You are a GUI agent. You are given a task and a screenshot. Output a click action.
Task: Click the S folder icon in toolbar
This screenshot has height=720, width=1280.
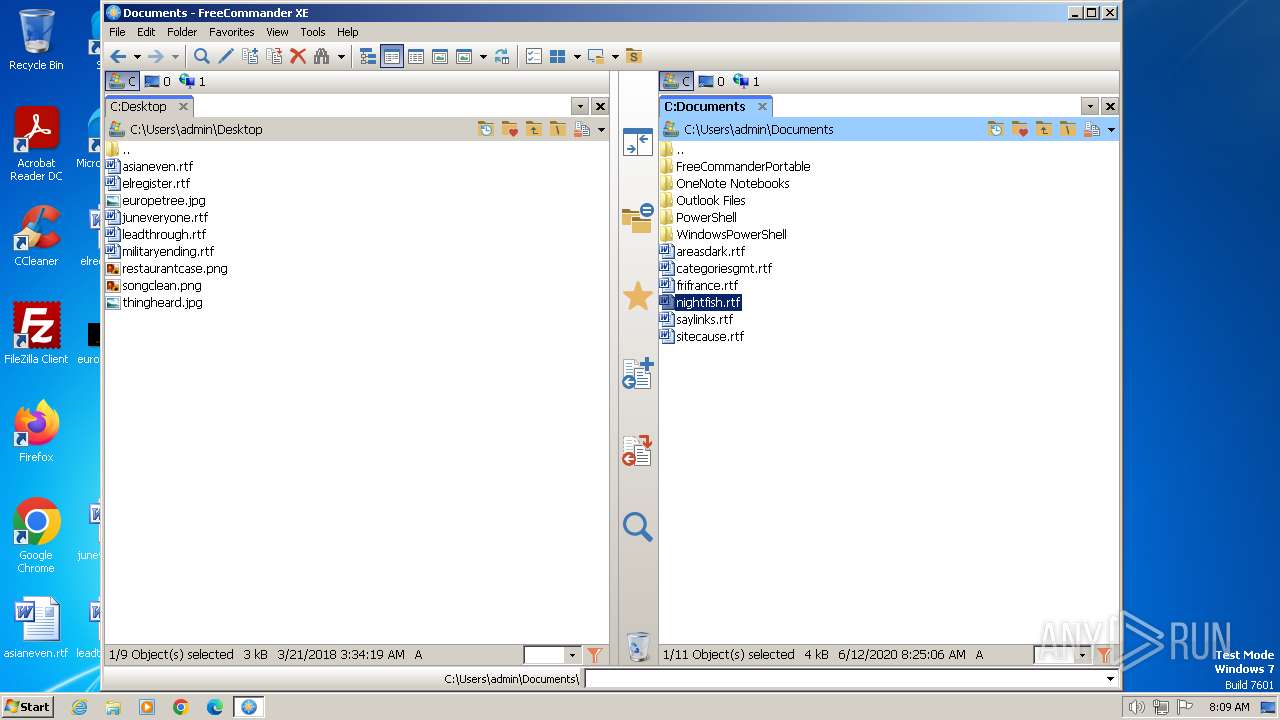tap(633, 57)
